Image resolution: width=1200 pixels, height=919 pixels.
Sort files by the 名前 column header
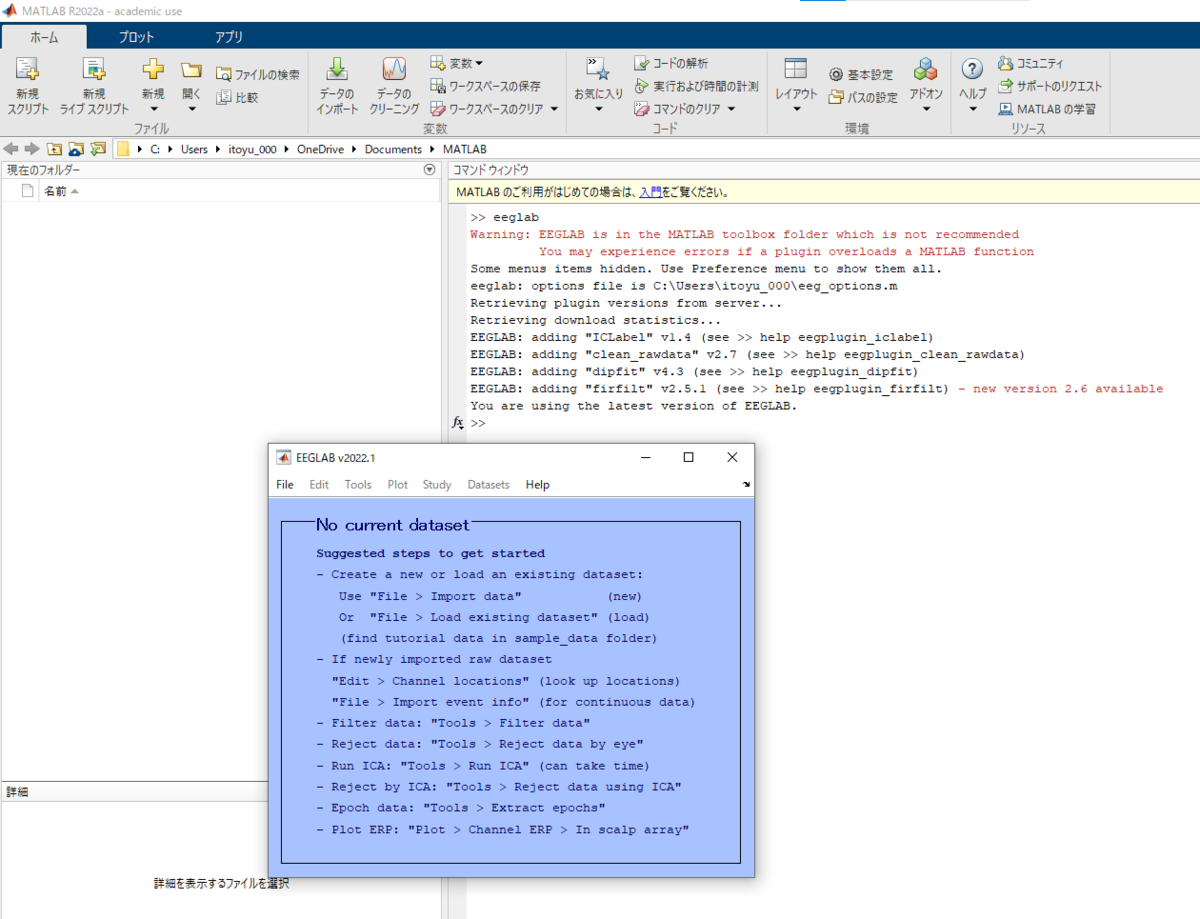pos(60,191)
